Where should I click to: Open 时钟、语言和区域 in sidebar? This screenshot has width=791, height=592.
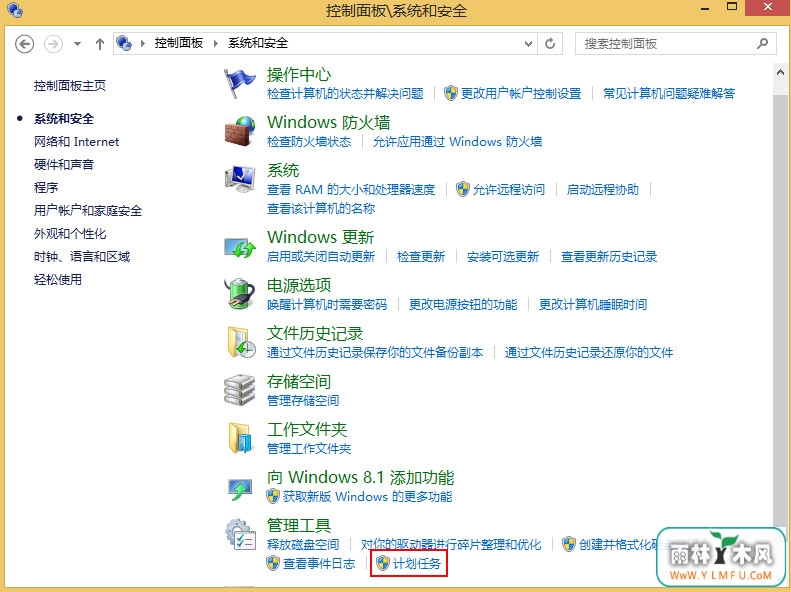[82, 257]
